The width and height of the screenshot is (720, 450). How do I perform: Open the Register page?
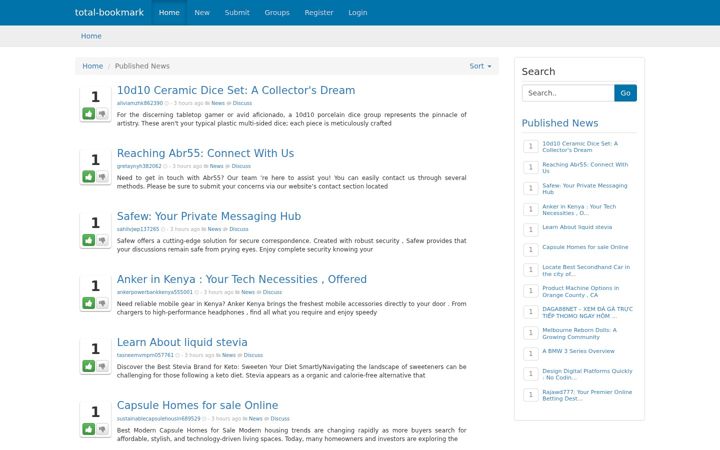(319, 12)
